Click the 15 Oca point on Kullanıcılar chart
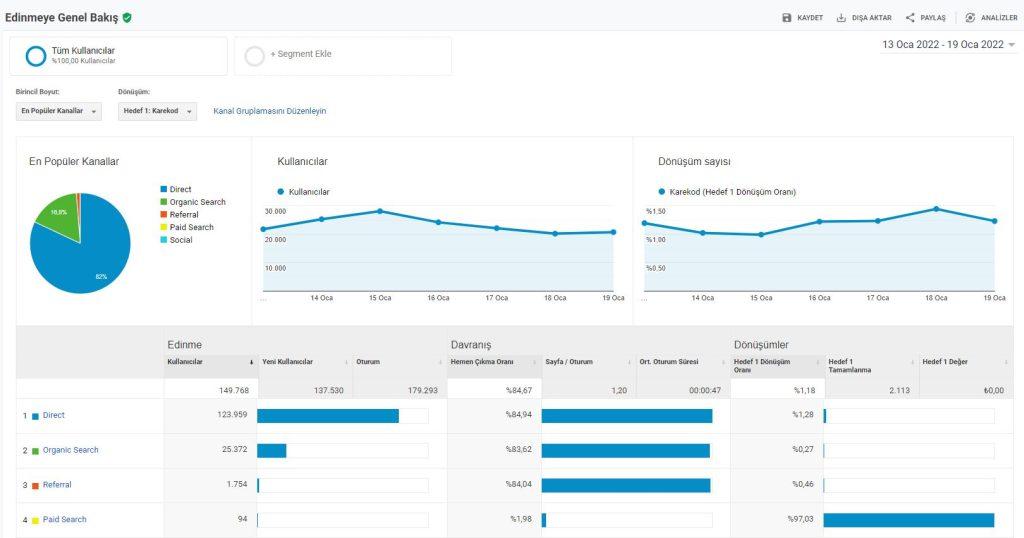1024x538 pixels. tap(380, 211)
